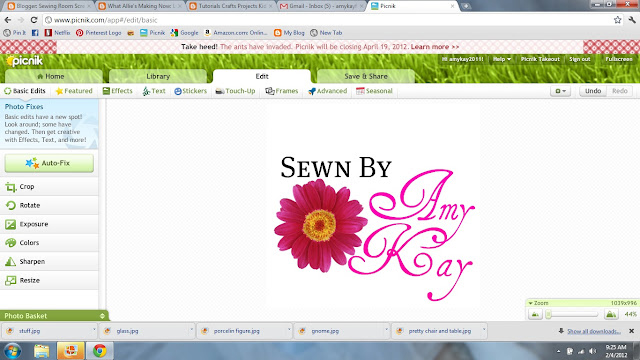This screenshot has height=360, width=640.
Task: Click the browser Back arrow
Action: 8,20
